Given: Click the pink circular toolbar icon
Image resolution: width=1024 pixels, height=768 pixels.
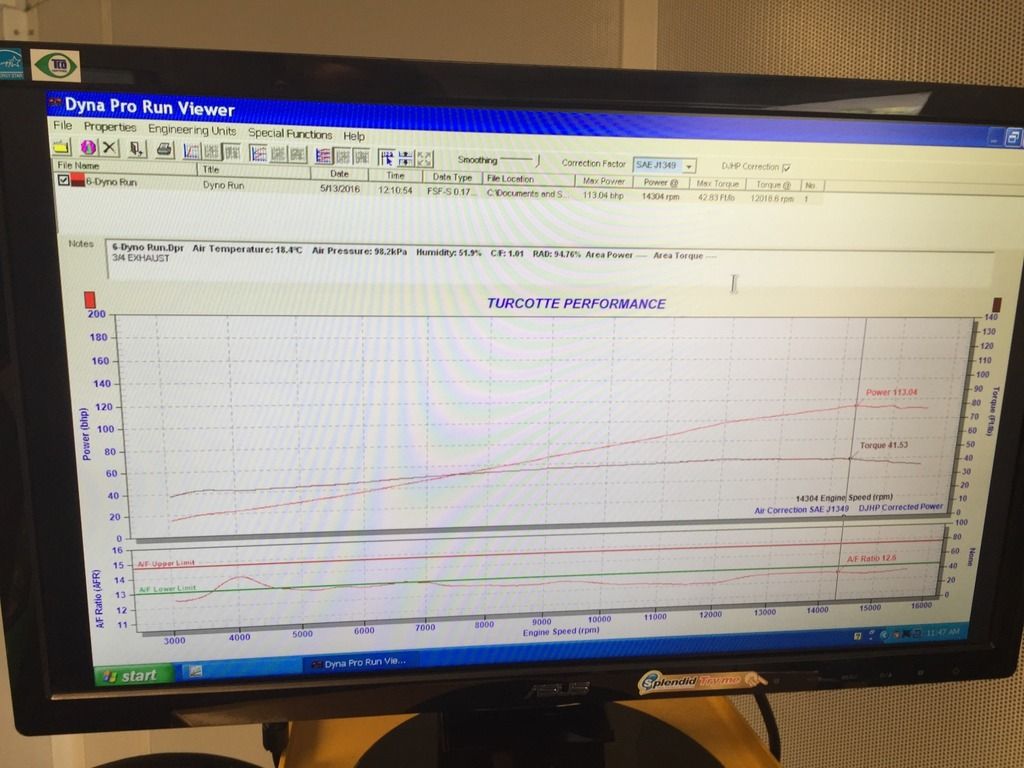Looking at the screenshot, I should [87, 148].
